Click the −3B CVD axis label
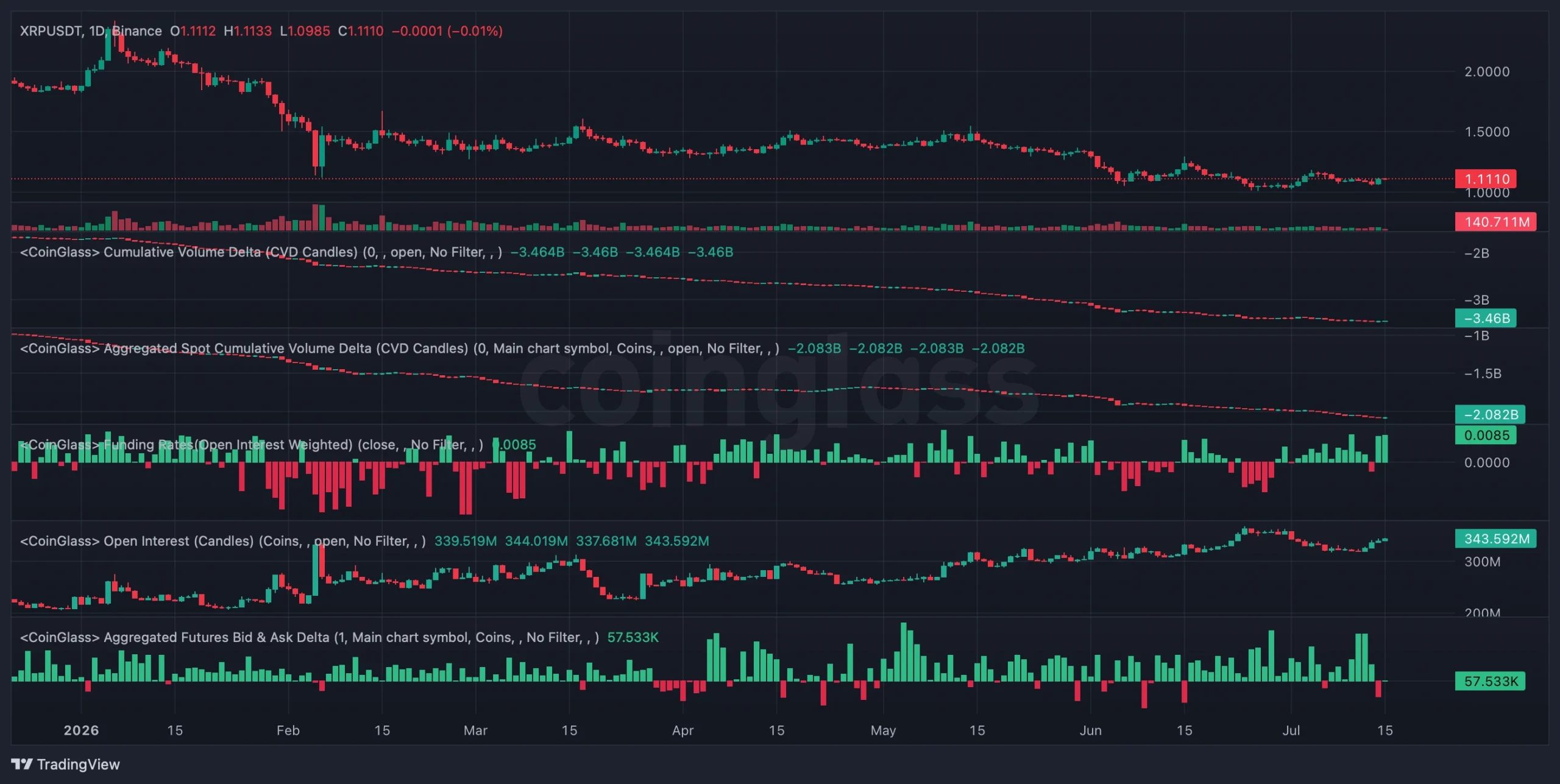 tap(1477, 300)
